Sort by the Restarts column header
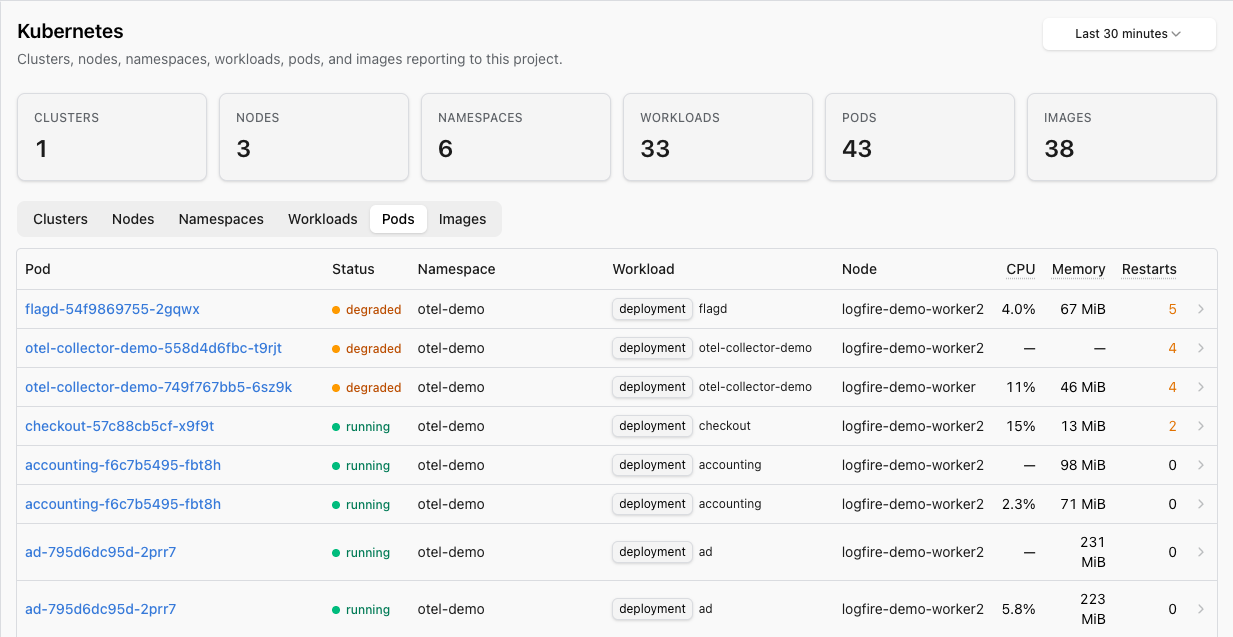 1149,269
